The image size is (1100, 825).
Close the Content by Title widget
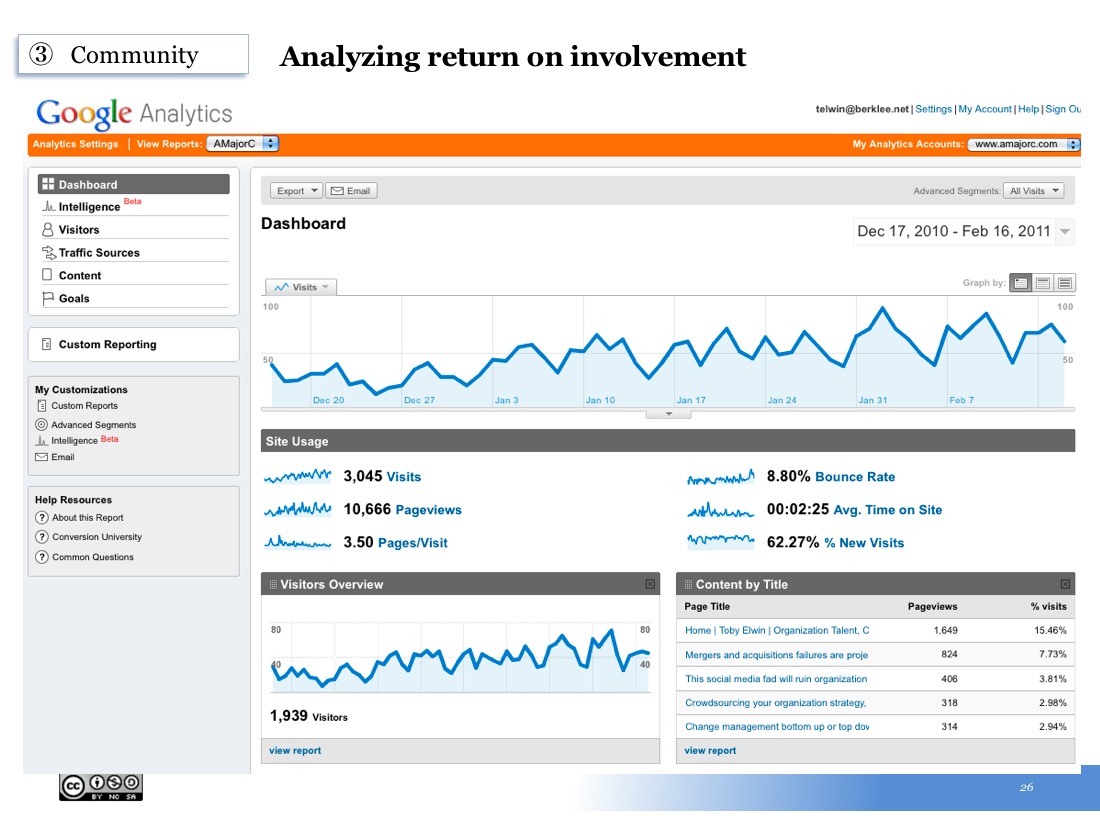(1065, 584)
